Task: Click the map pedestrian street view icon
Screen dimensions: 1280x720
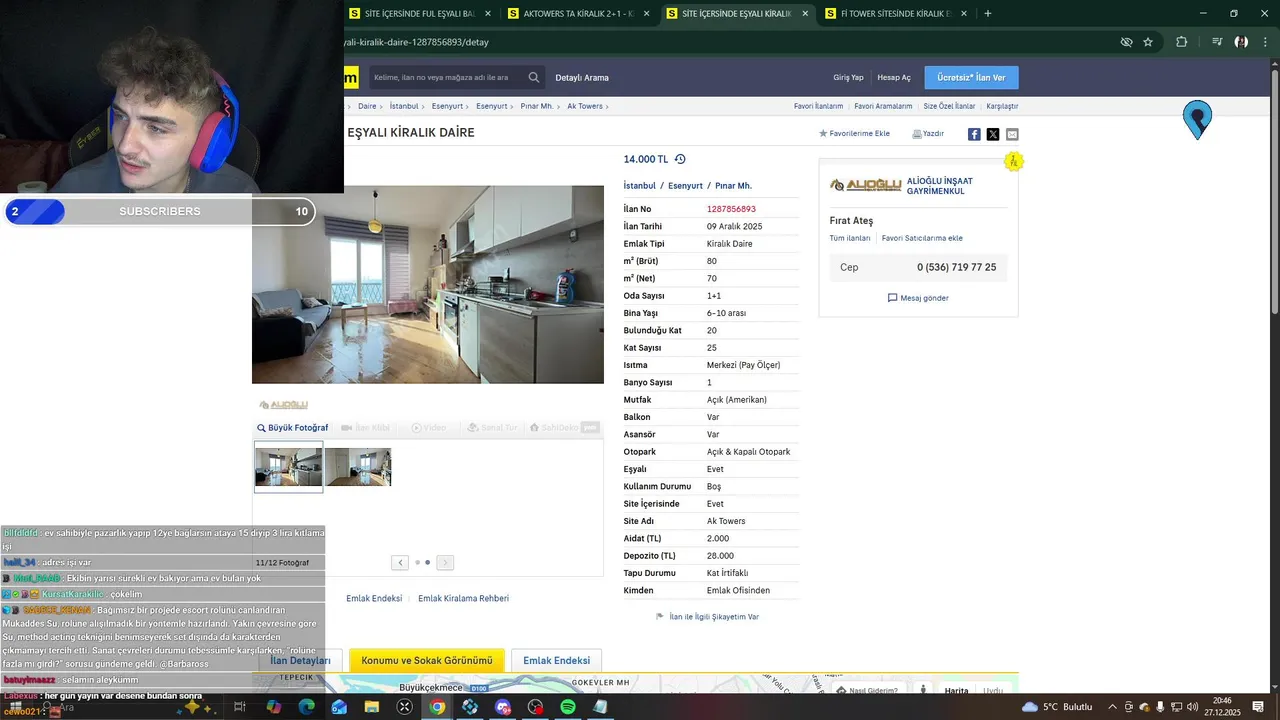Action: tap(923, 690)
